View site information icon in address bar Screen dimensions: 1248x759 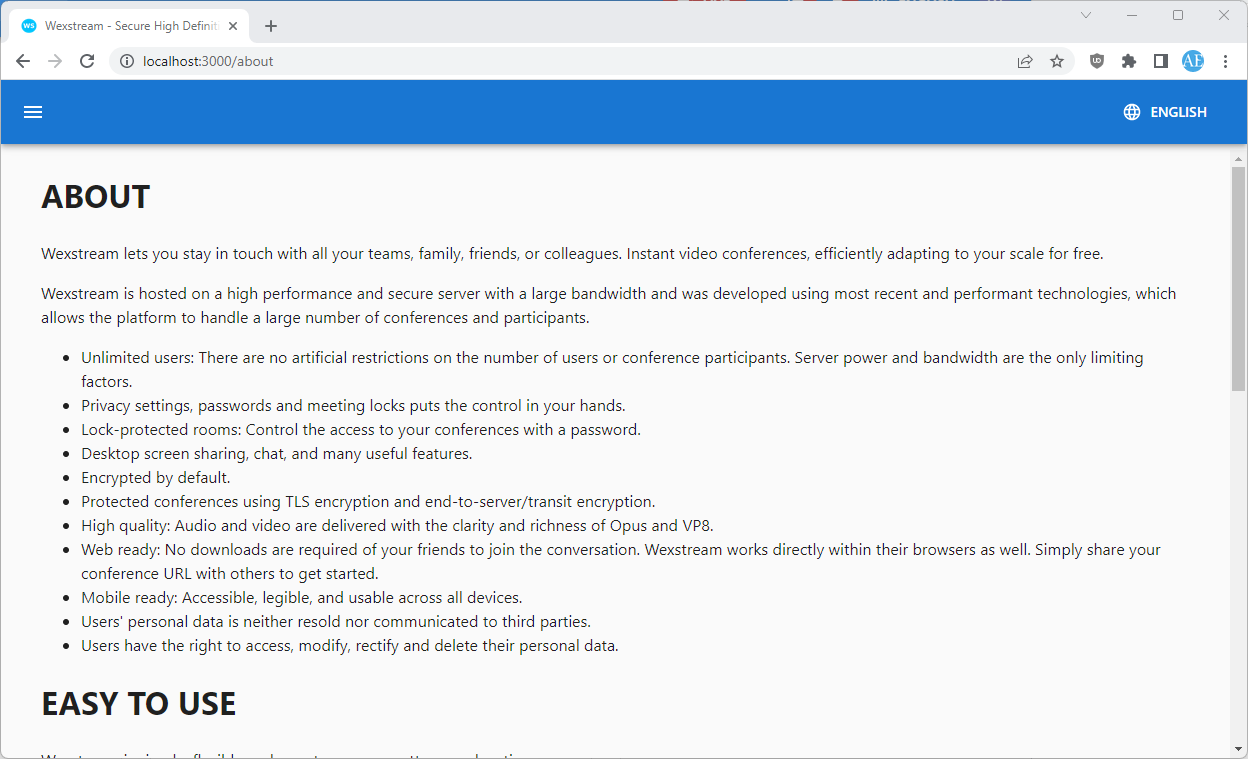127,61
